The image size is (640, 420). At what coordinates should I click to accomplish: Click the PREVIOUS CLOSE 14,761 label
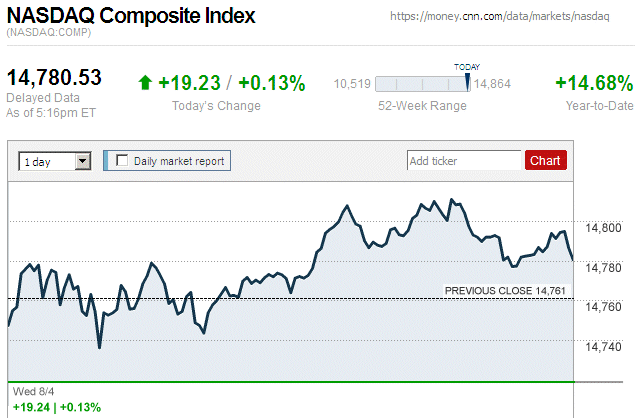click(505, 290)
